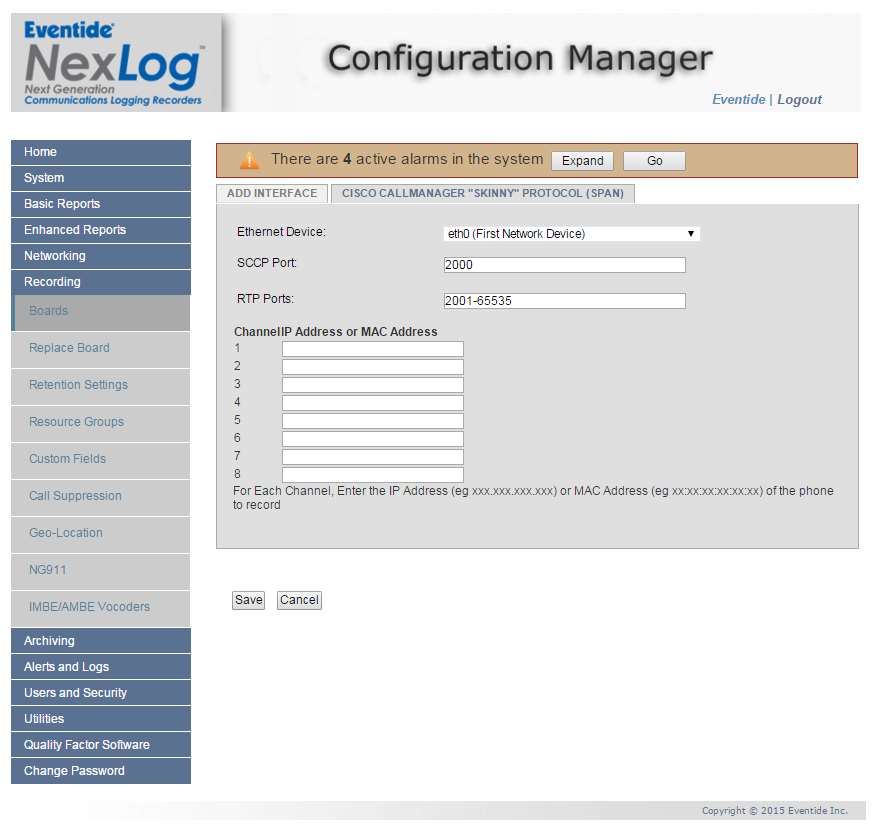Click into the SCCP Port field
Viewport: 875px width, 827px height.
564,265
